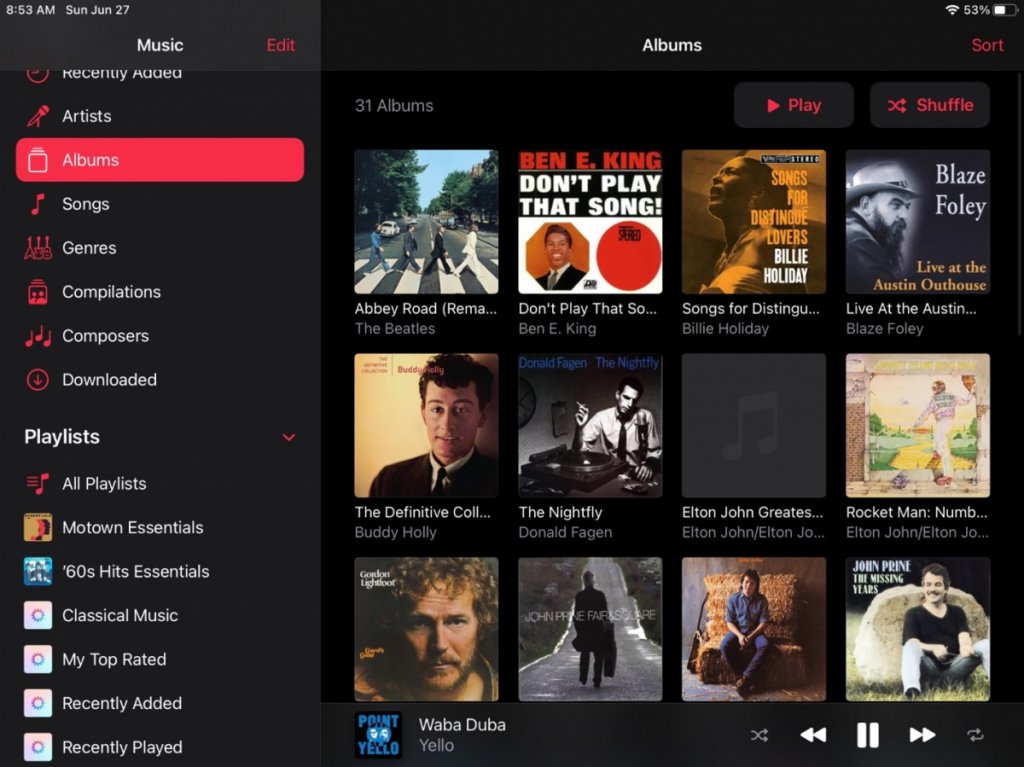The height and width of the screenshot is (767, 1024).
Task: Click The Definitive Coll... album title
Action: (423, 512)
